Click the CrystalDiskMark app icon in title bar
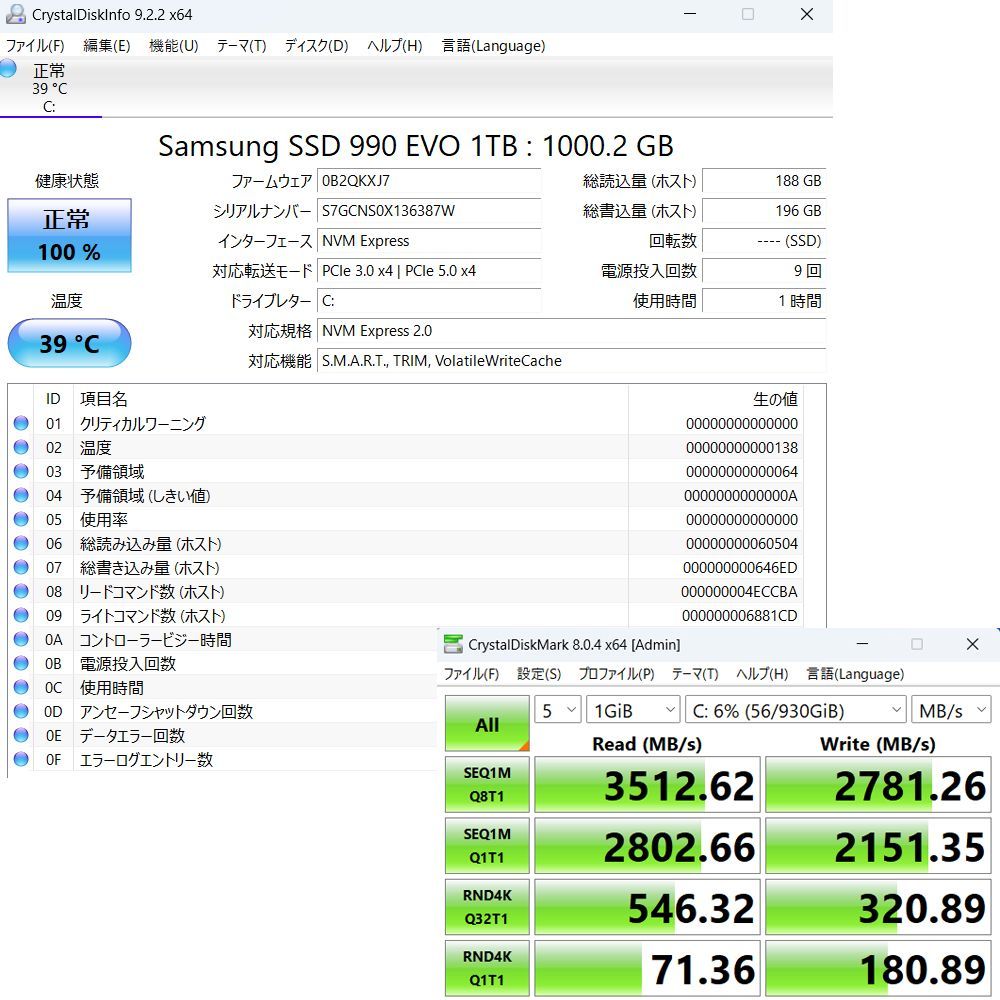Viewport: 1000px width, 1000px height. [x=453, y=644]
